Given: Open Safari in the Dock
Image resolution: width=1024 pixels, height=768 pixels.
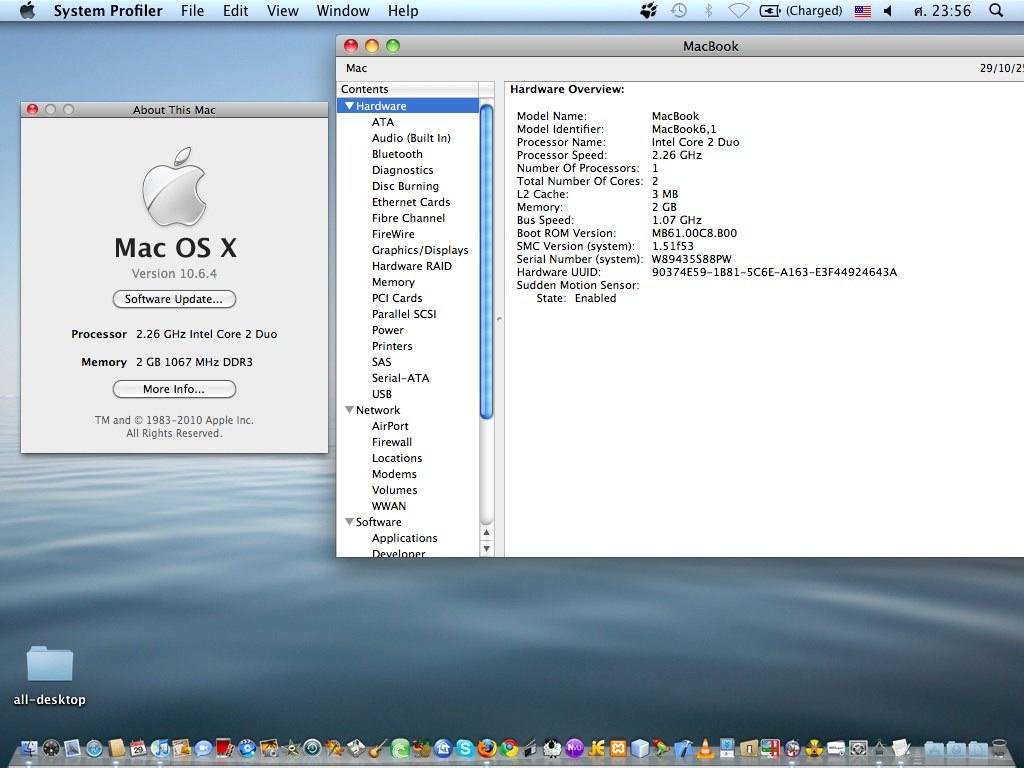Looking at the screenshot, I should coord(95,748).
